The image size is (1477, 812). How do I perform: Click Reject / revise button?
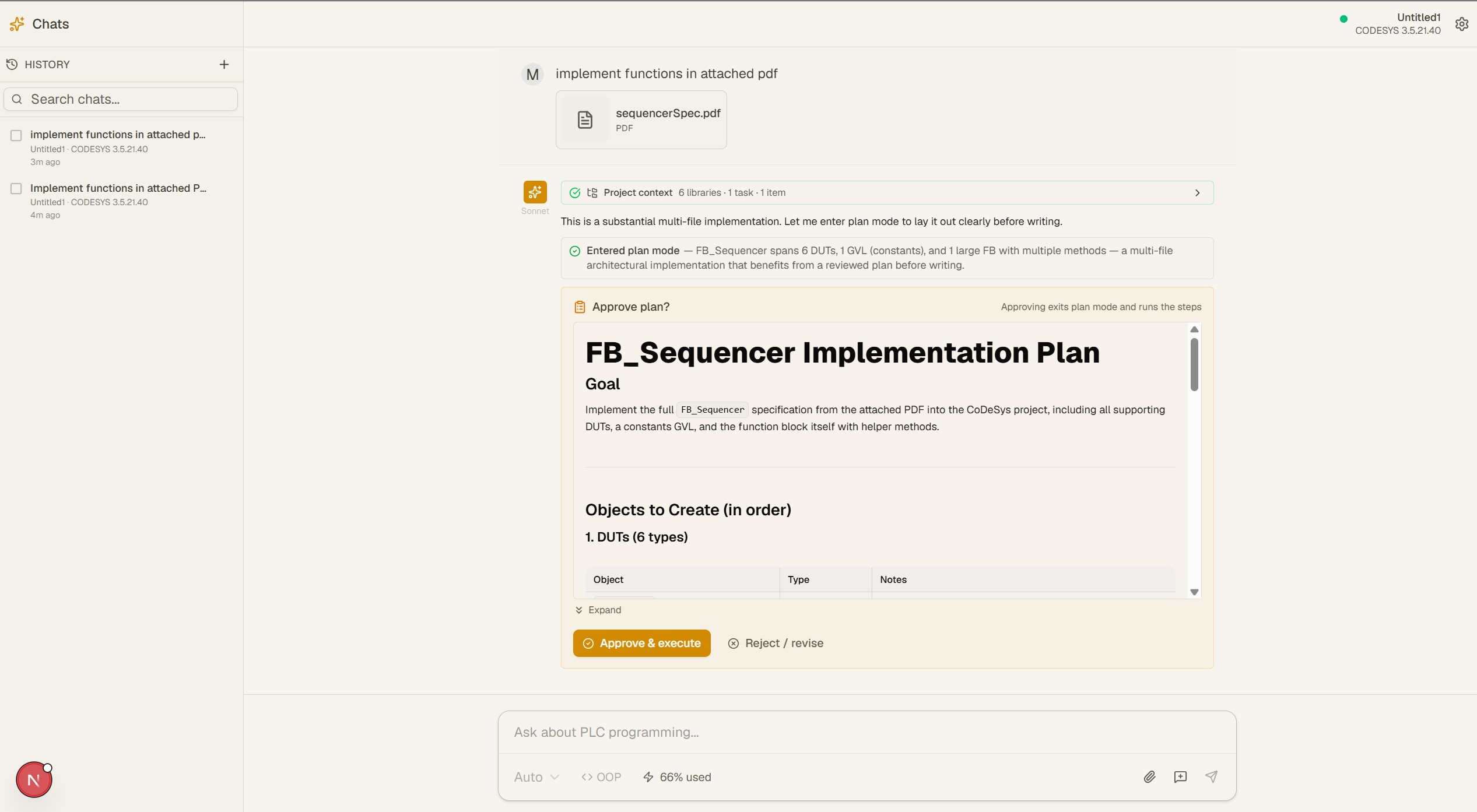pos(776,643)
